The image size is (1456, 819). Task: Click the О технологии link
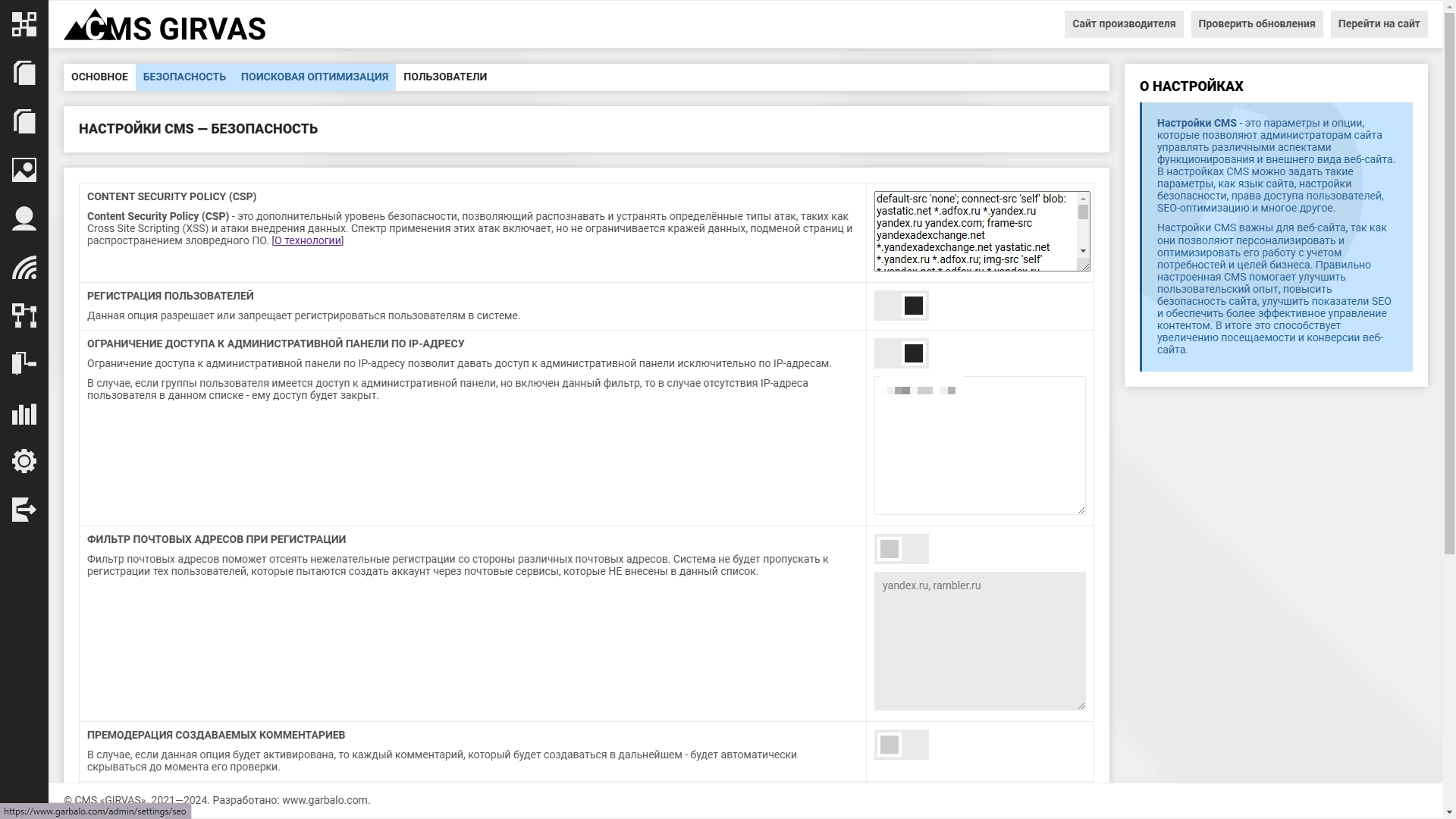307,240
